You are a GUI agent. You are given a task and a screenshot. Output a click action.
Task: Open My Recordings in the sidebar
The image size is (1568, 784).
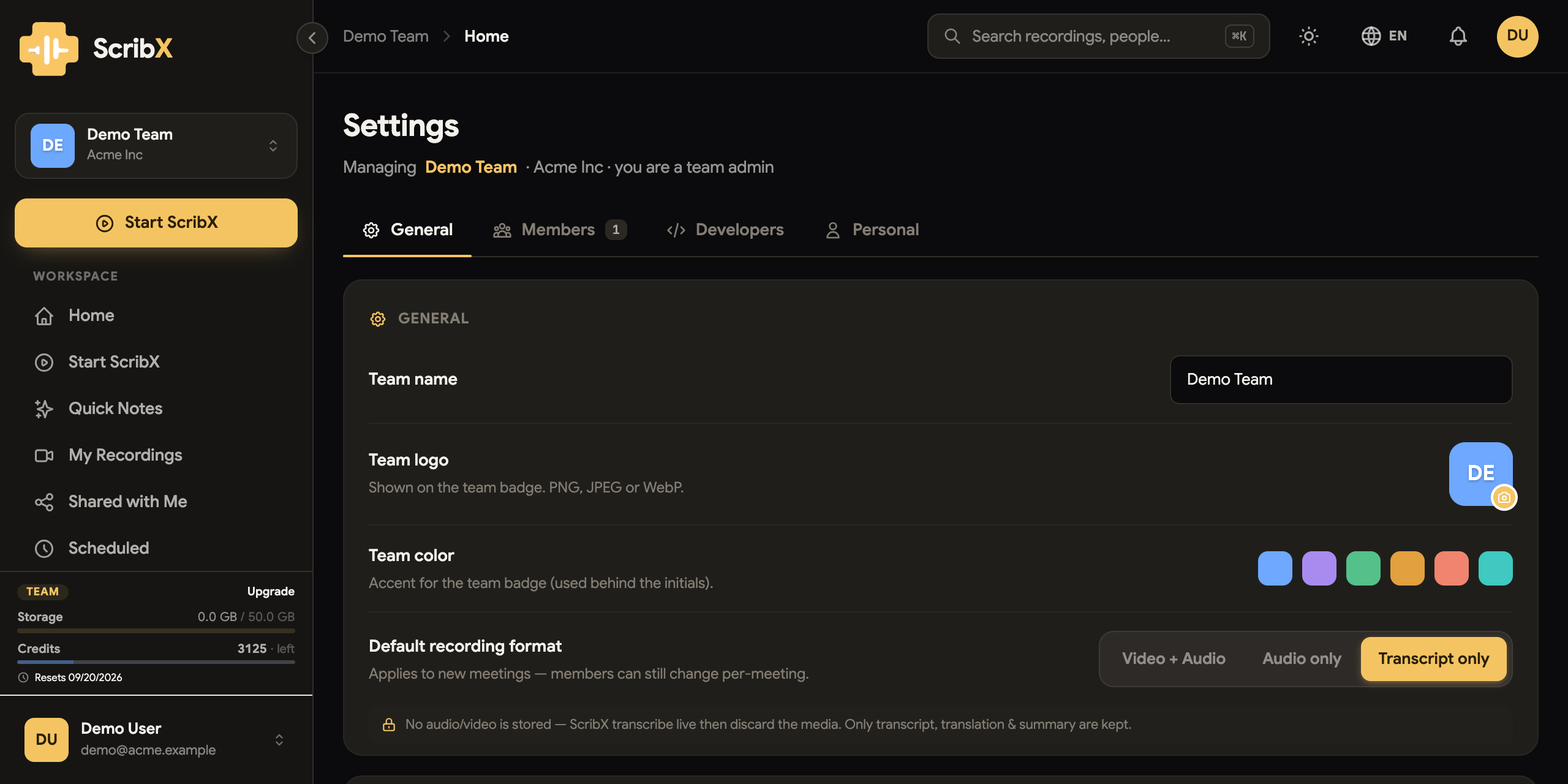click(x=156, y=455)
